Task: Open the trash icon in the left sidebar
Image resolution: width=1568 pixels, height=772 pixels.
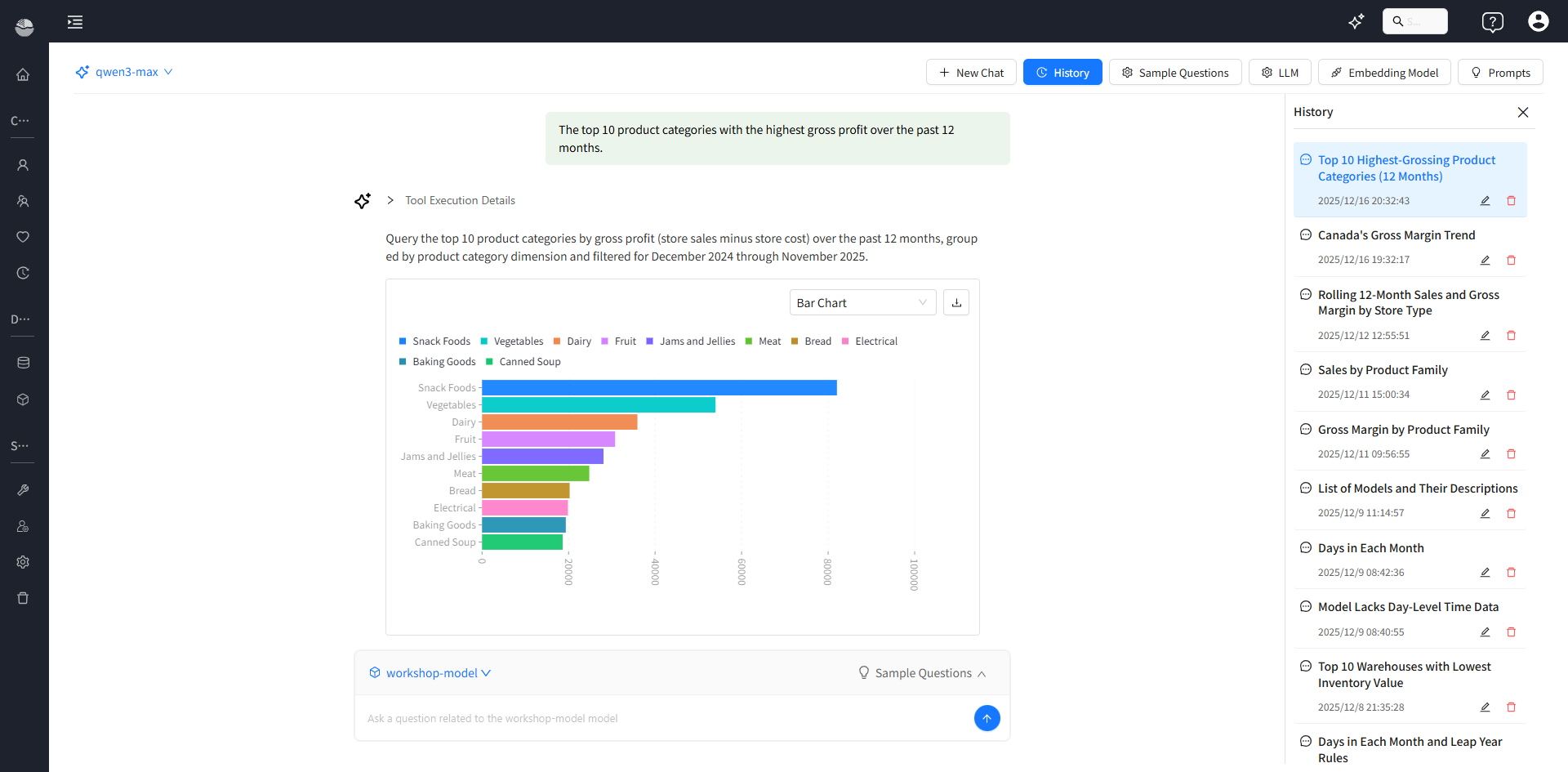Action: coord(23,598)
